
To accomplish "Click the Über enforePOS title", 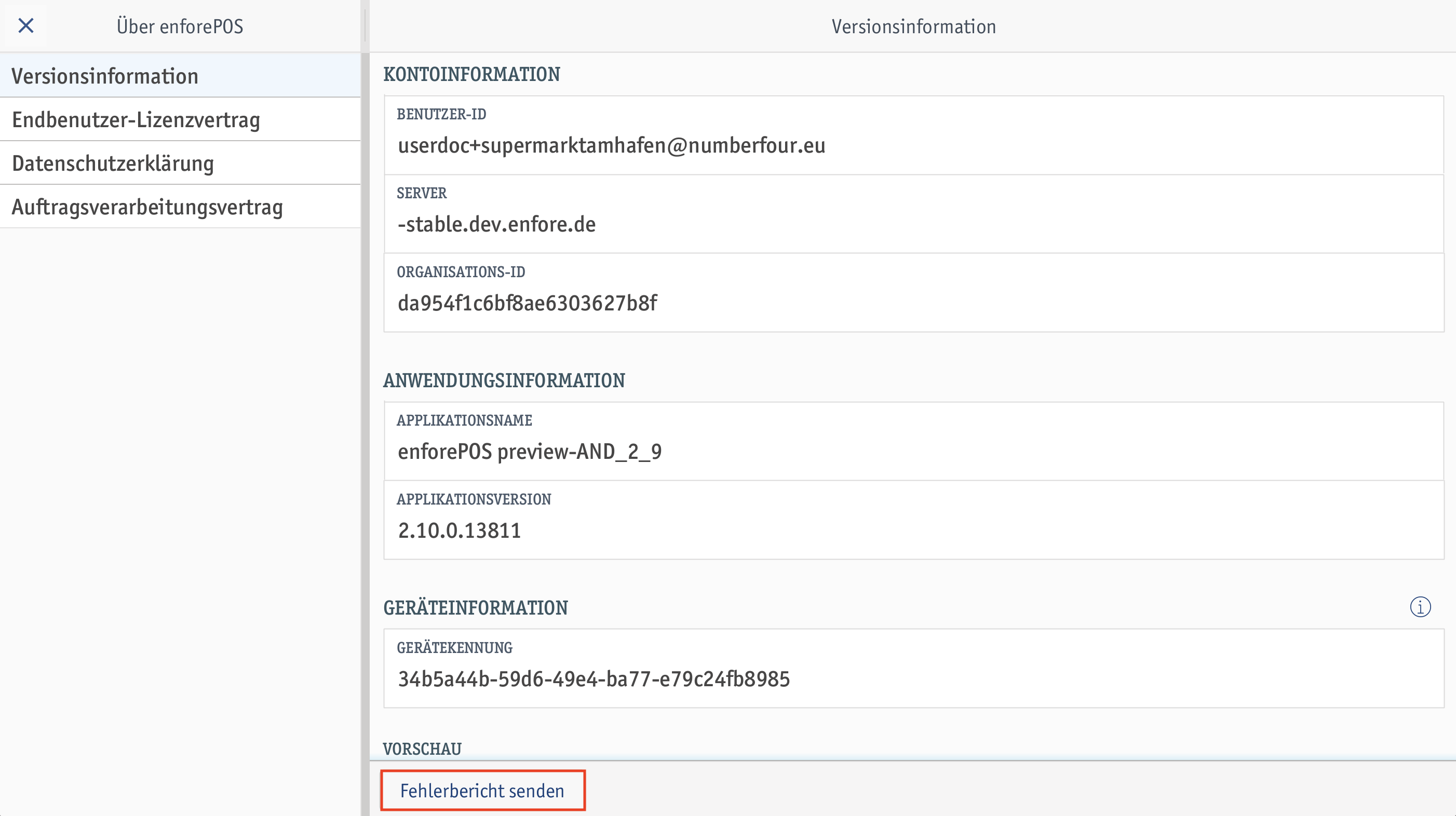I will [x=180, y=26].
